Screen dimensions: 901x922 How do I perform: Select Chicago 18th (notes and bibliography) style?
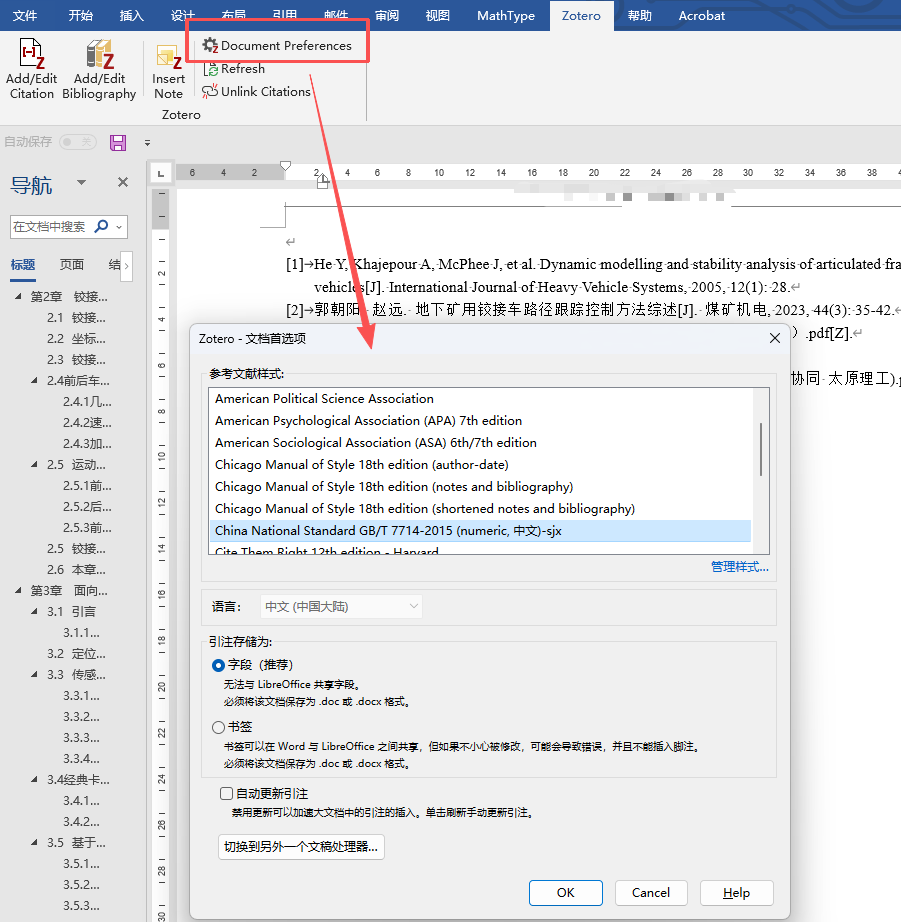480,487
